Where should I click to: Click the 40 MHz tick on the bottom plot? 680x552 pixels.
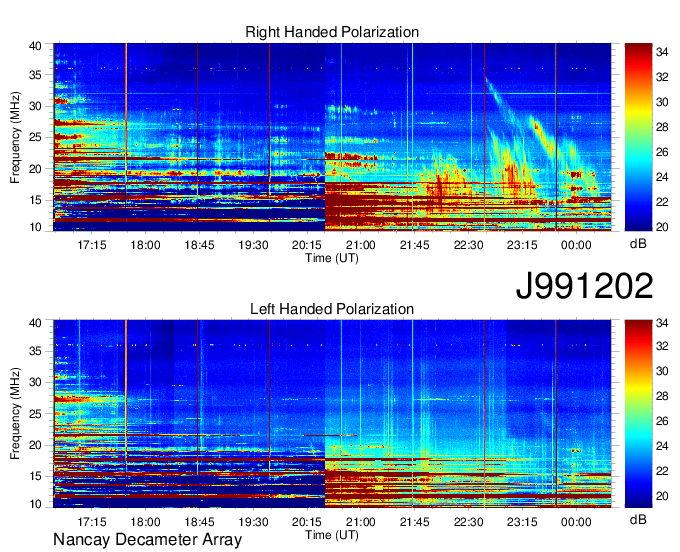coord(35,323)
